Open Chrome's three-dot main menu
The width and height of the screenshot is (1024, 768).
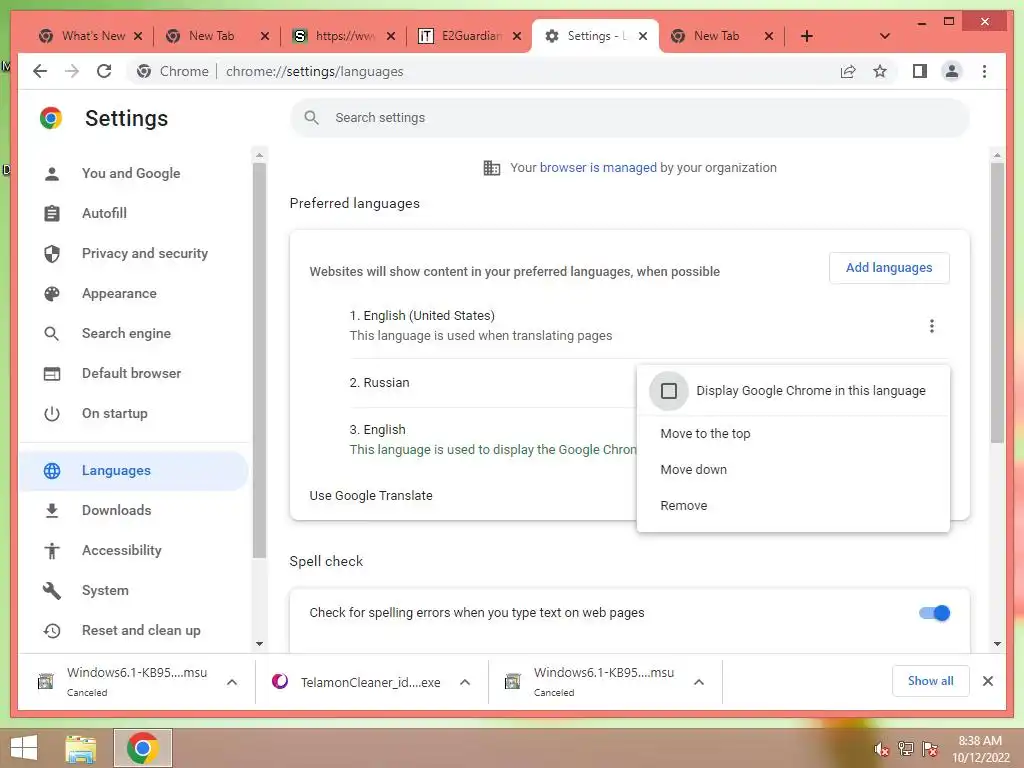[x=984, y=71]
